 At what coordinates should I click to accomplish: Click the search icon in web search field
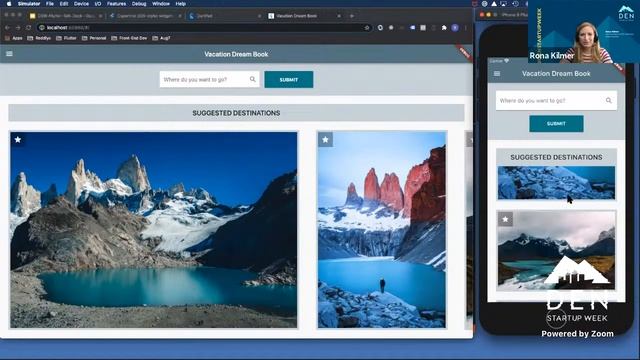253,79
